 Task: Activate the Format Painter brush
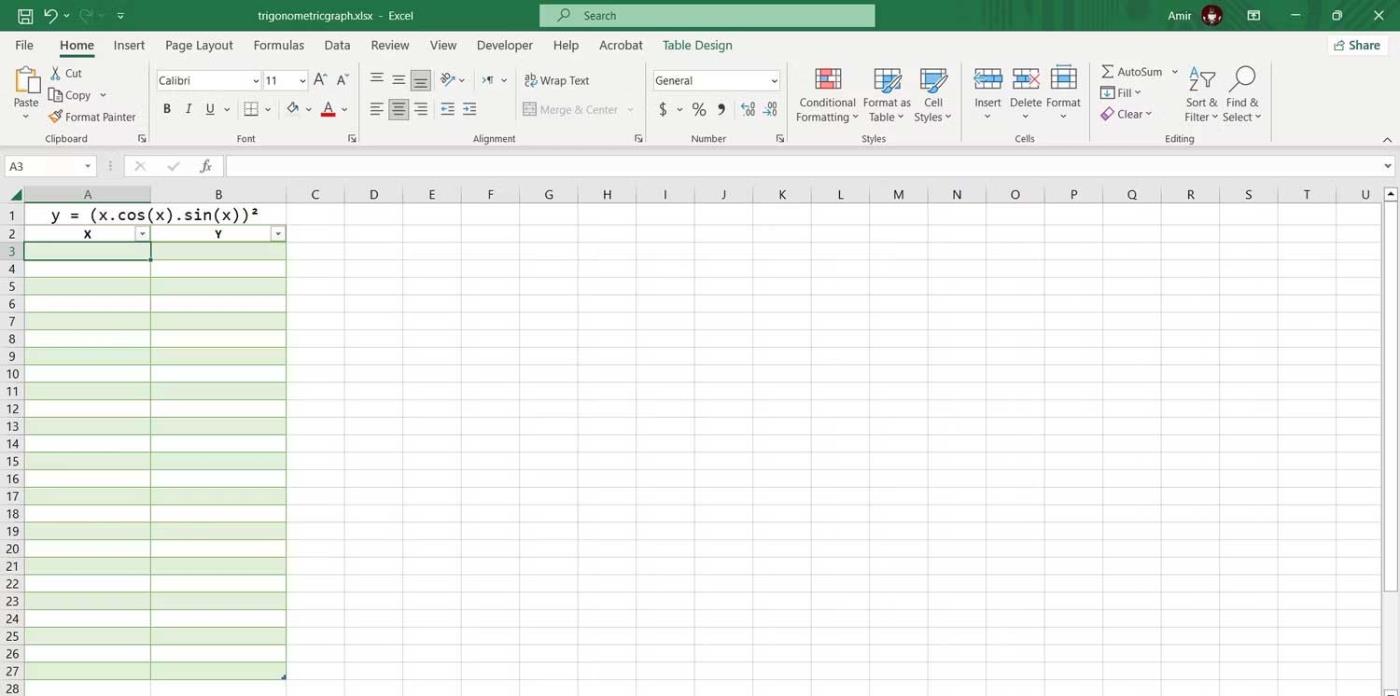[92, 117]
